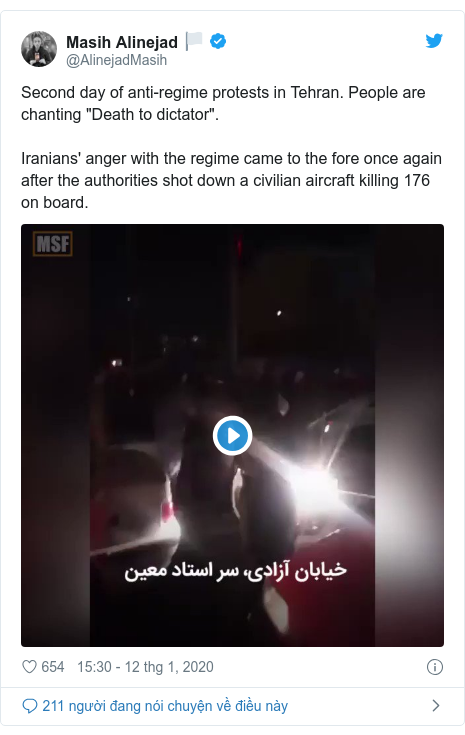Open the tweet info circle icon

coord(435,667)
